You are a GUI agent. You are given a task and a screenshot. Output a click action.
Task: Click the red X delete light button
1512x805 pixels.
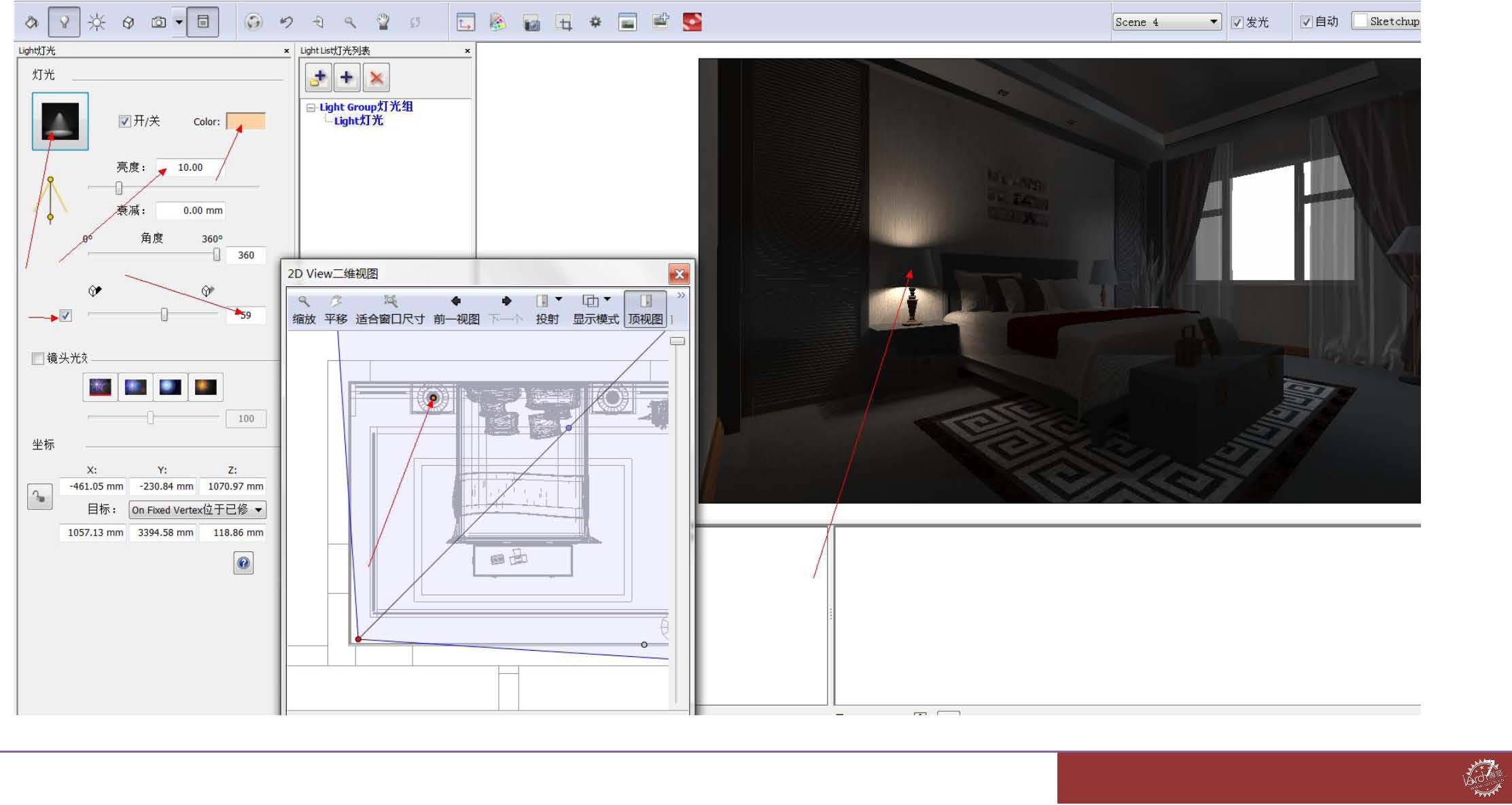(376, 78)
